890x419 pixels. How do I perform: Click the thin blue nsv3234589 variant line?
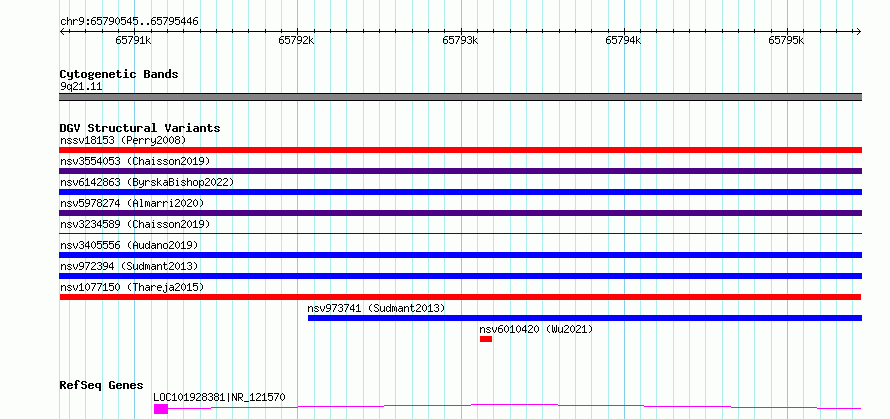460,233
